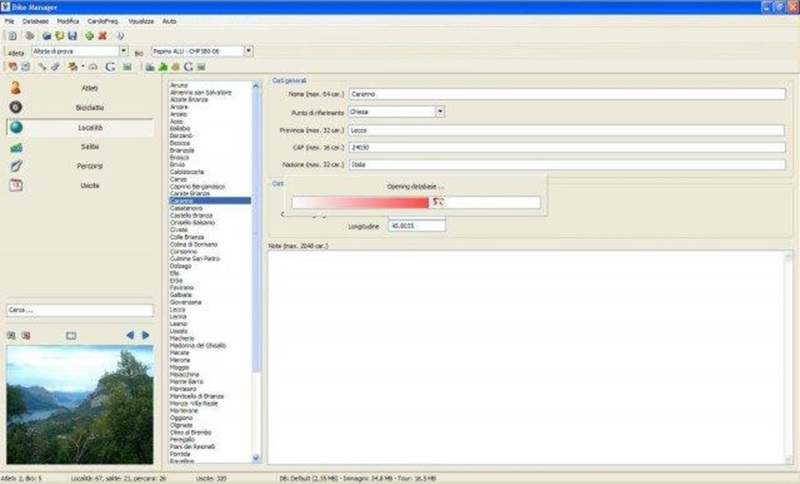Click the fullscreen image icon above the photo

coord(71,336)
